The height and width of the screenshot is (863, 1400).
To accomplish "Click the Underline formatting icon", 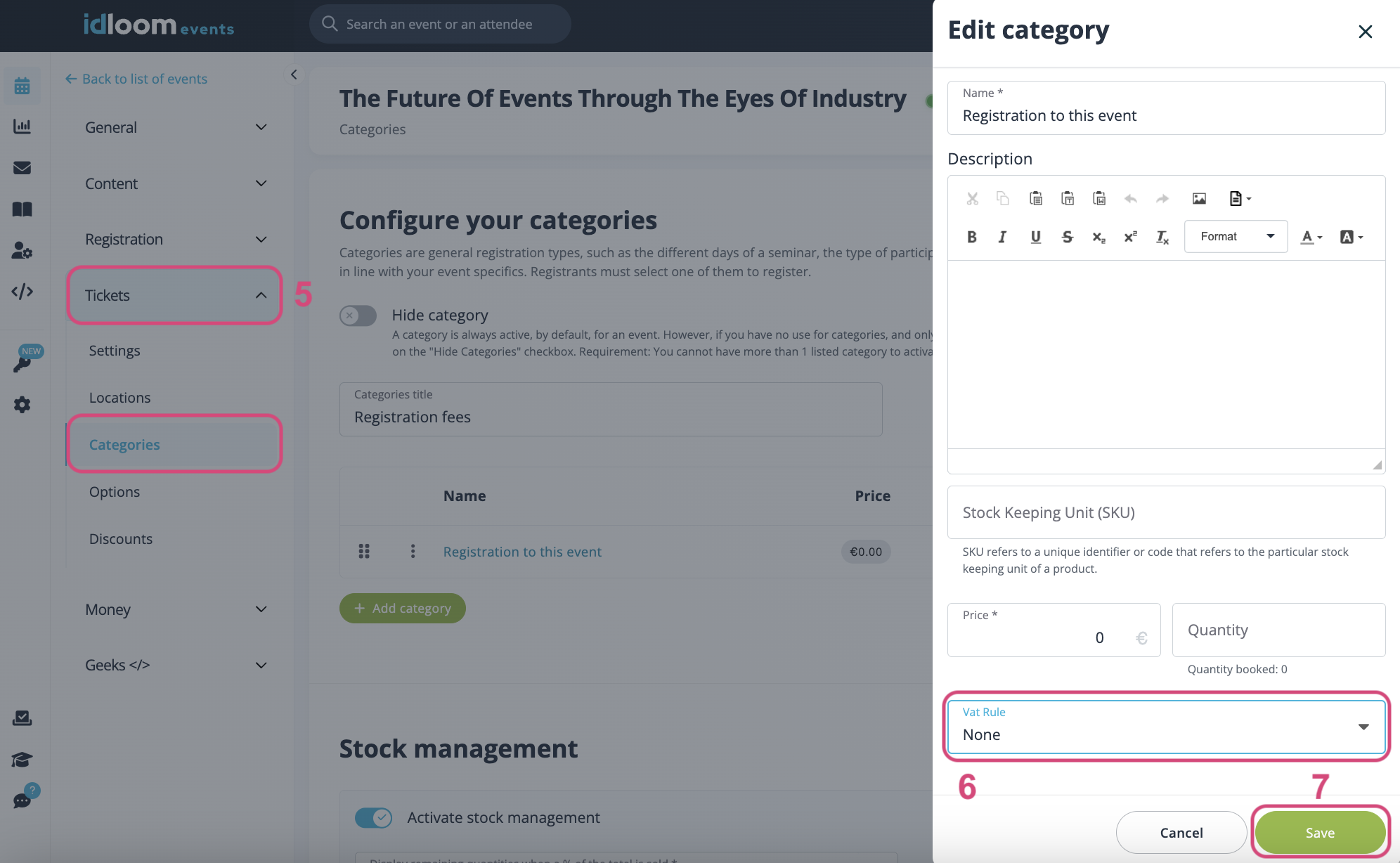I will 1035,237.
